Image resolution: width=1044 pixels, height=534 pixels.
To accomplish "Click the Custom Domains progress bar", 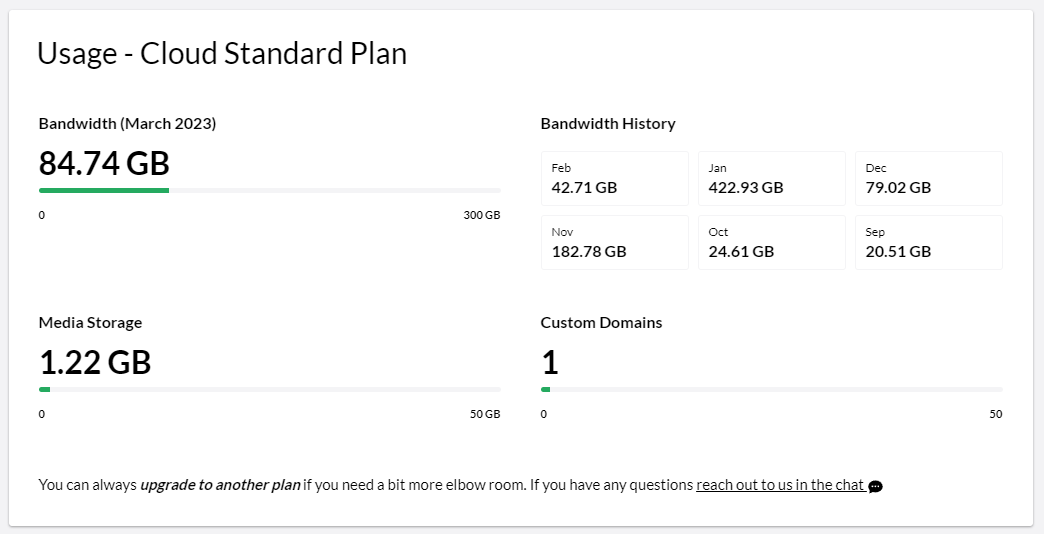I will coord(772,390).
